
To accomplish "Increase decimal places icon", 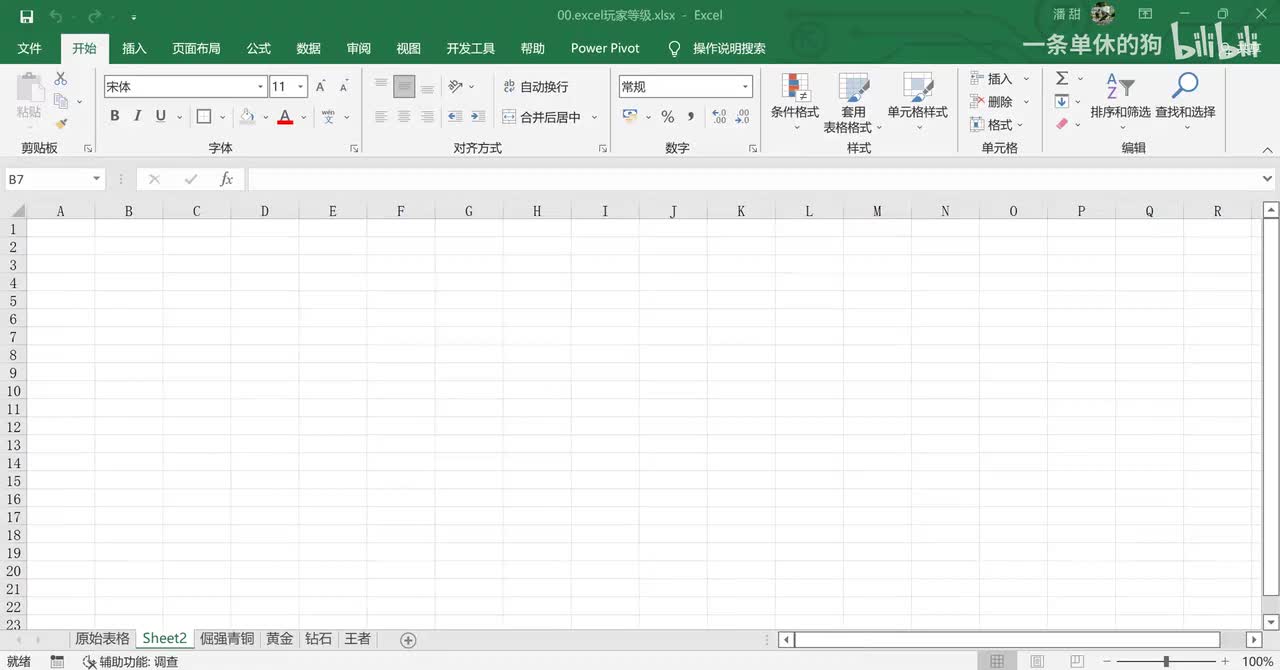I will click(x=719, y=117).
